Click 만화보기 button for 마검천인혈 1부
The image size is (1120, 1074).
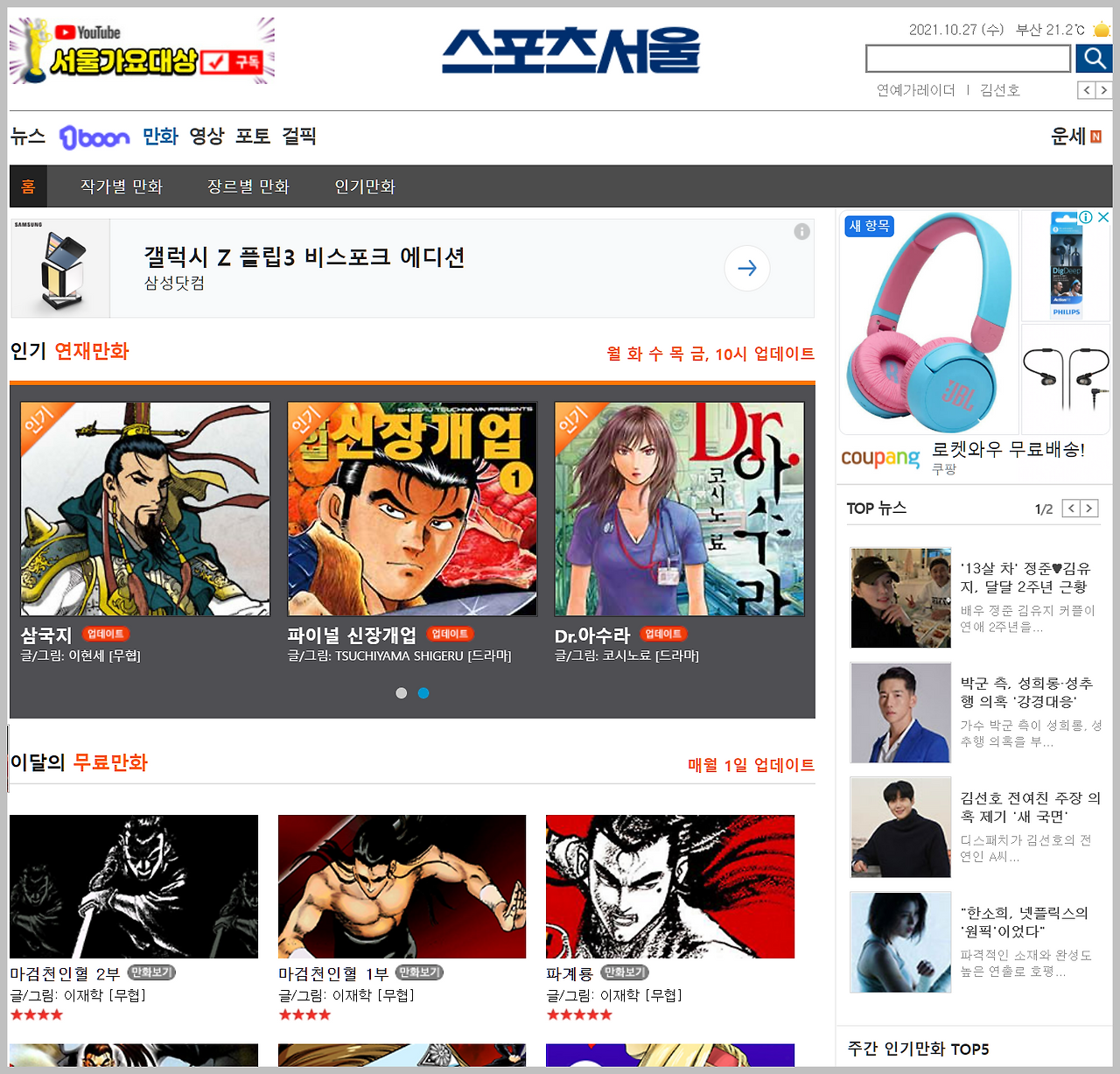point(420,972)
